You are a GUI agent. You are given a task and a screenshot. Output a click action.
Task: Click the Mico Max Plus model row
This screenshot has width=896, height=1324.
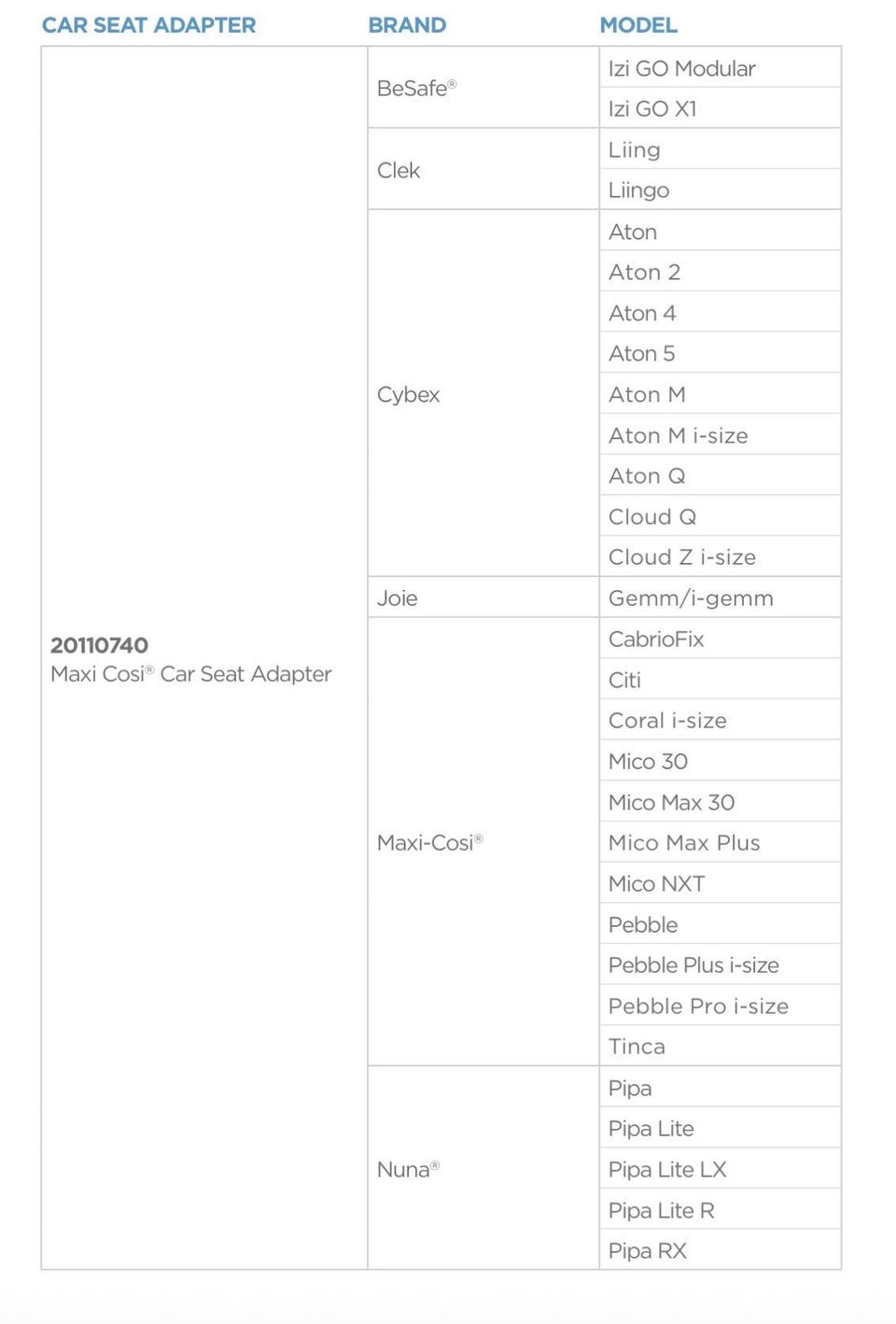720,842
